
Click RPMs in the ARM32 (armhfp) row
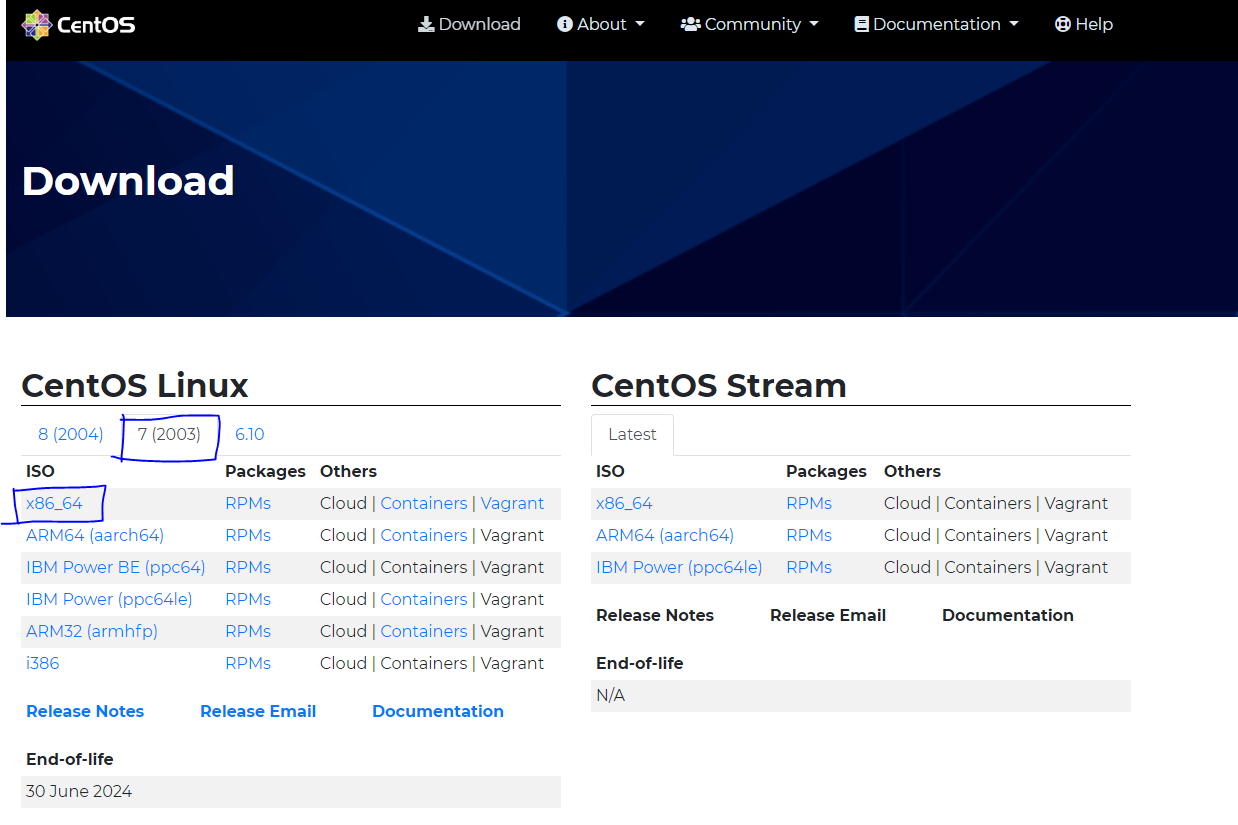coord(248,631)
